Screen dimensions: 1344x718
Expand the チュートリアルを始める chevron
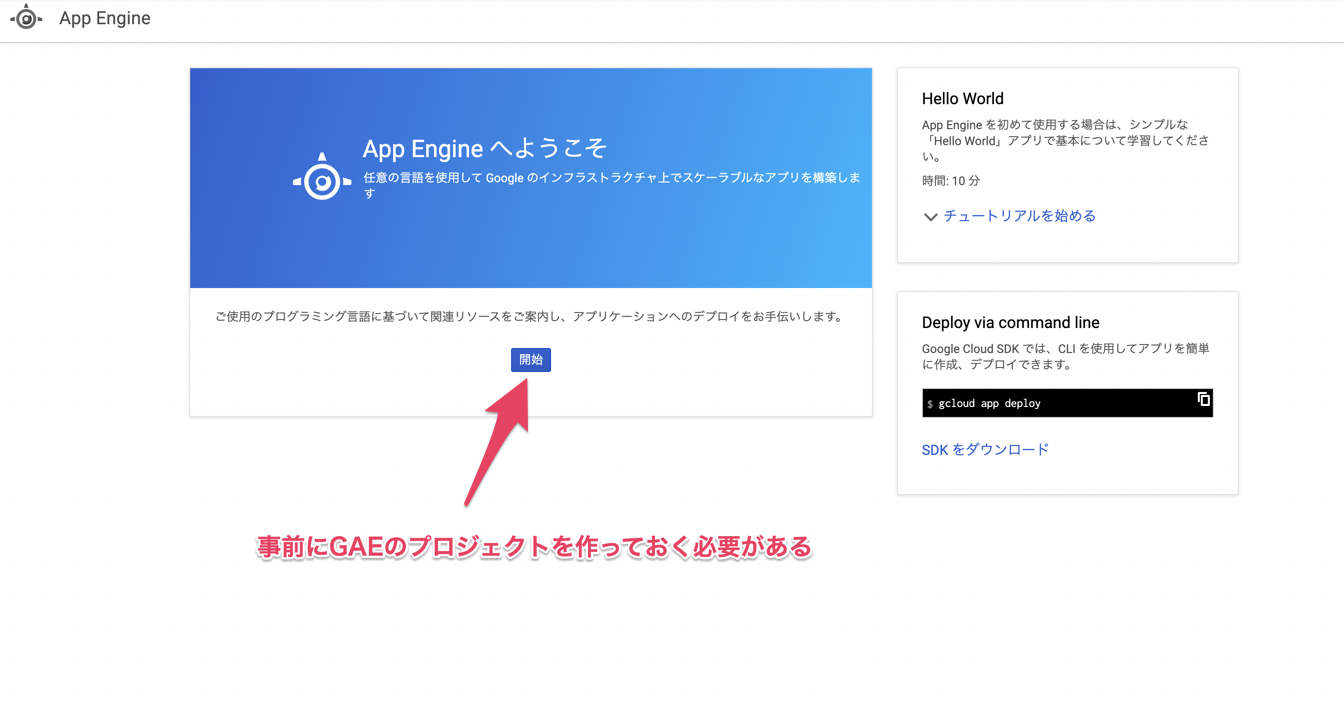[930, 217]
